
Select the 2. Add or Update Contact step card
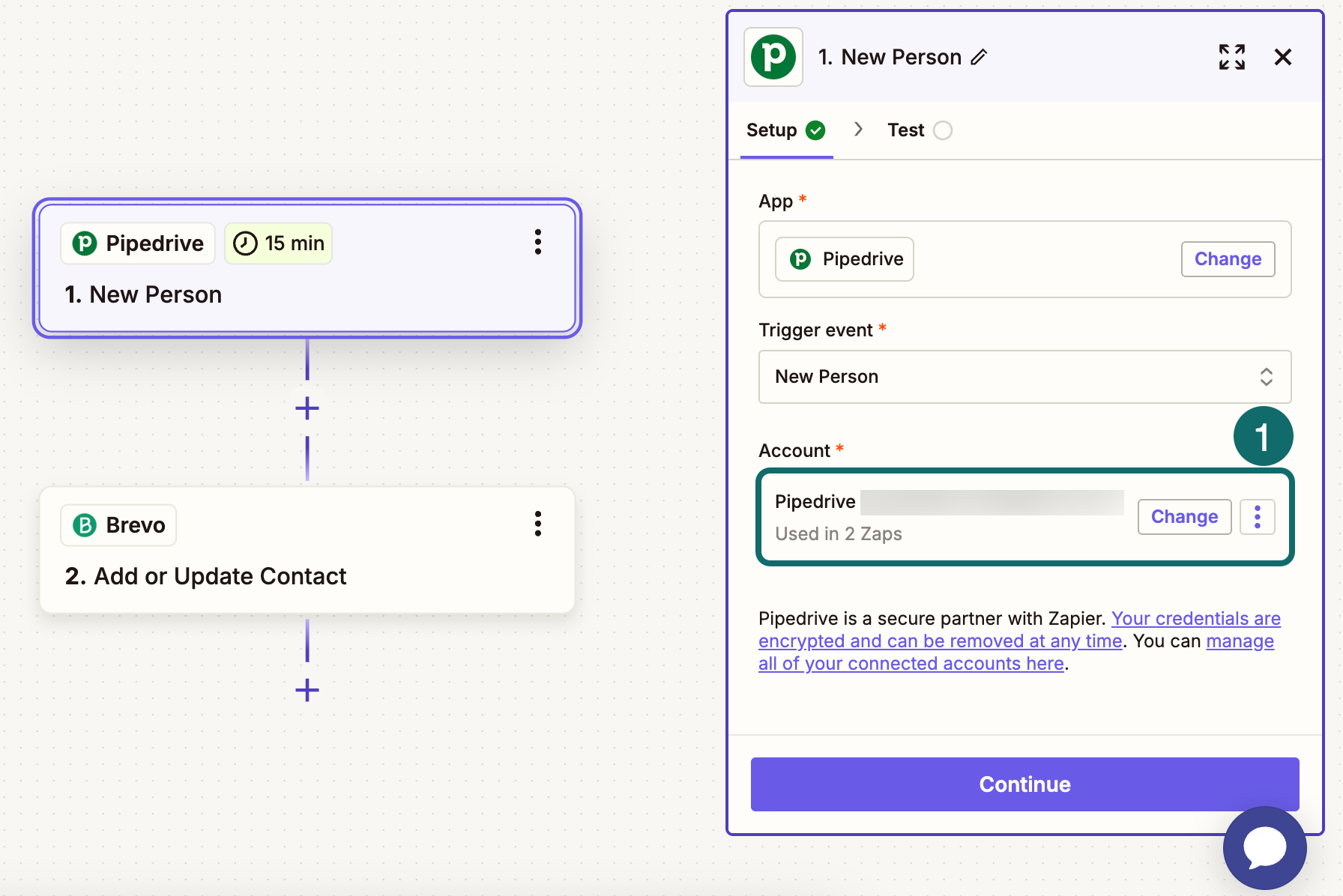(307, 550)
